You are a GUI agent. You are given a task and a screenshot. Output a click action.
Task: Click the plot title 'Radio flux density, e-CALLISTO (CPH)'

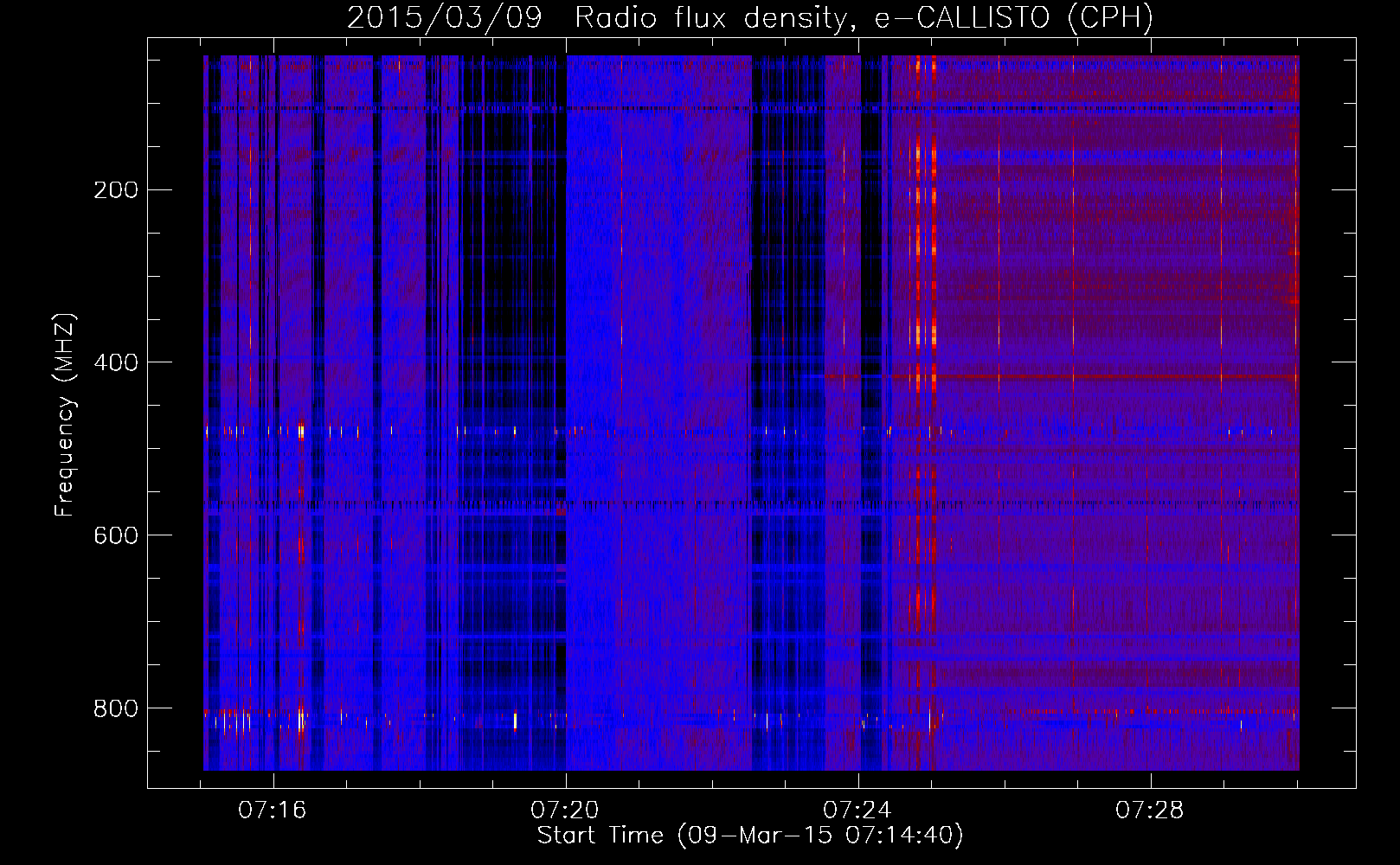coord(864,18)
